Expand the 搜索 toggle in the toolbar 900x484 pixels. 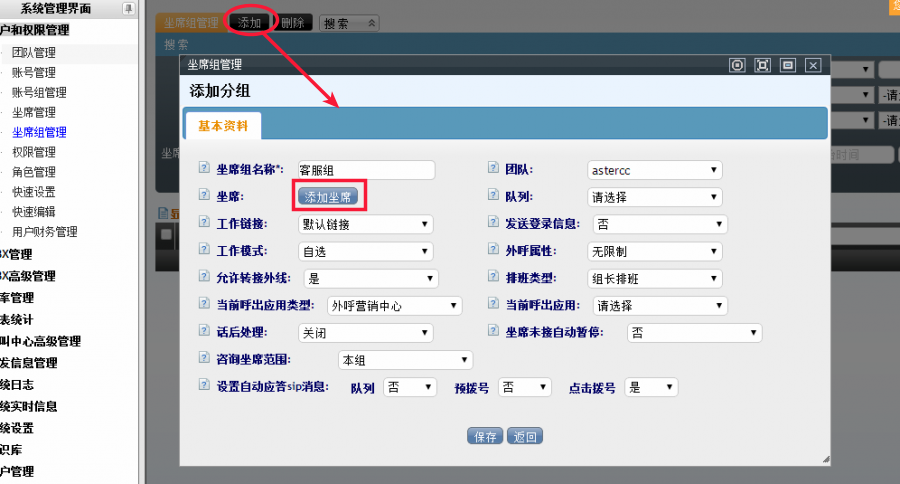tap(349, 22)
